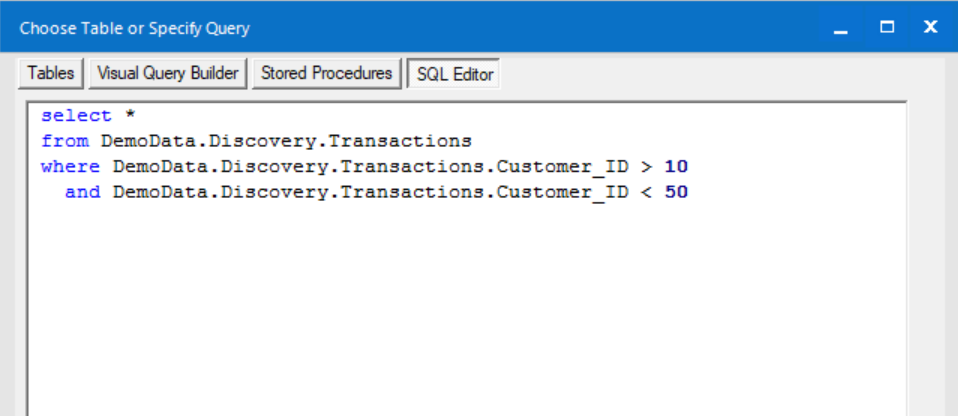Image resolution: width=958 pixels, height=416 pixels.
Task: Place cursor on the where keyword
Action: pyautogui.click(x=70, y=166)
